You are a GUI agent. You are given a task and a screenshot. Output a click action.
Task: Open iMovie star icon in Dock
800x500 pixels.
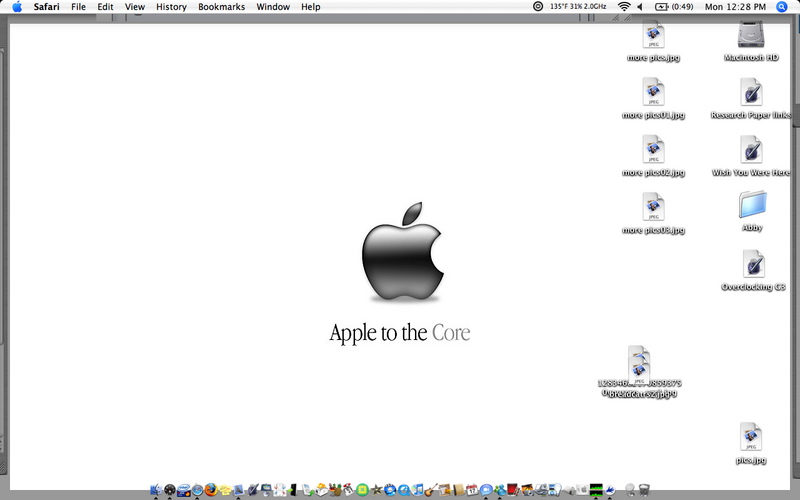pos(376,490)
